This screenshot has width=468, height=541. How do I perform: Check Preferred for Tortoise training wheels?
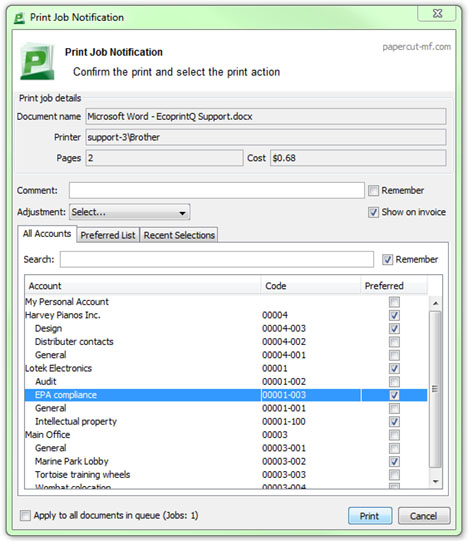(x=394, y=475)
